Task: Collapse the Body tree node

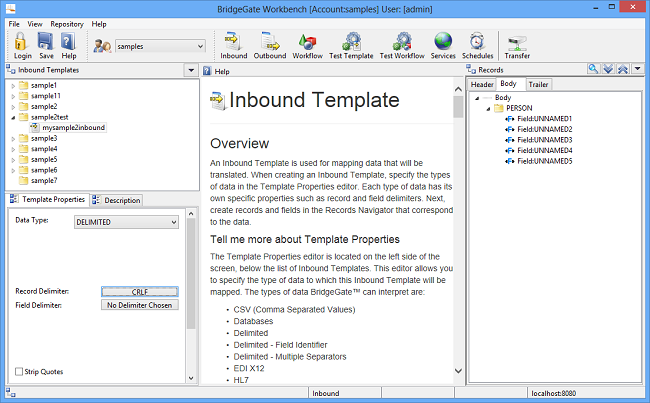Action: point(477,98)
